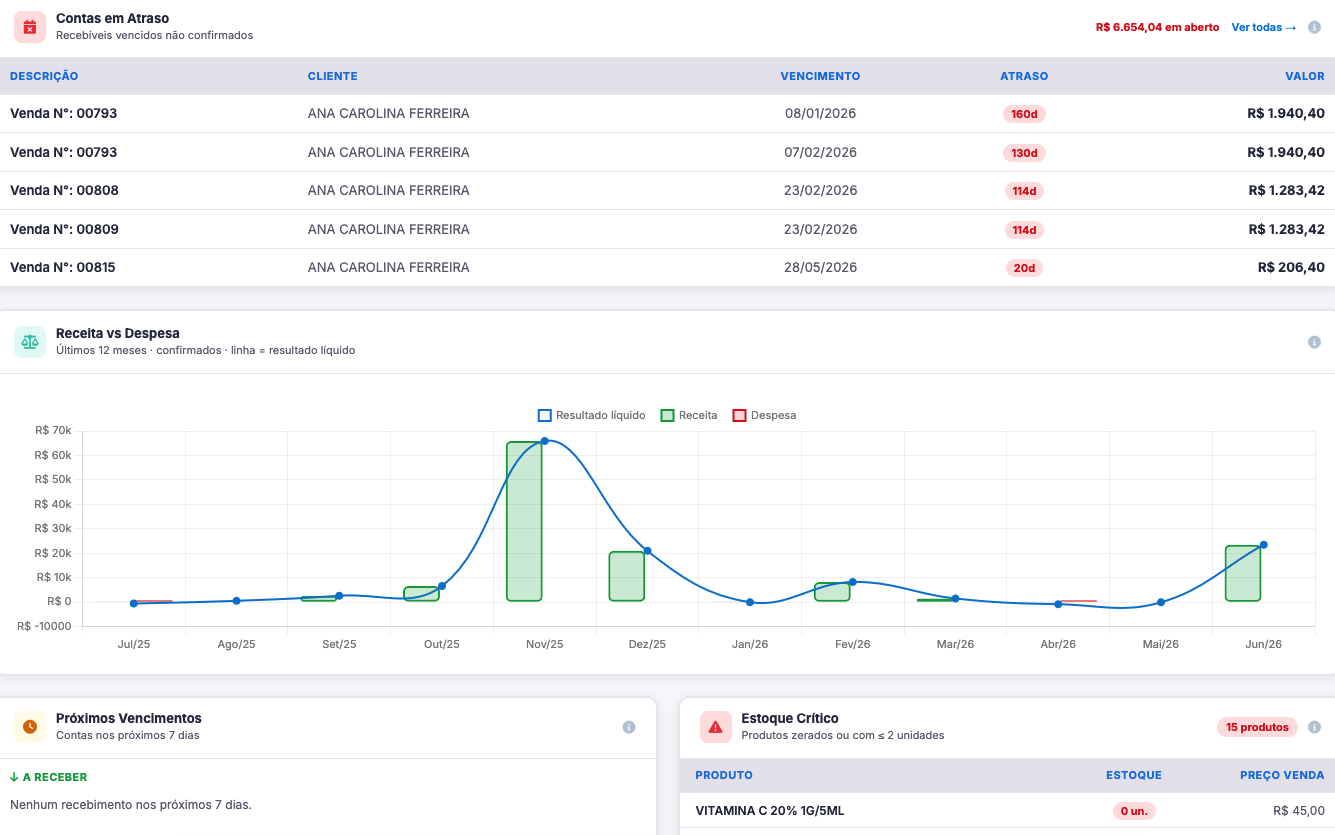Click the 15 produtos badge

click(x=1257, y=727)
